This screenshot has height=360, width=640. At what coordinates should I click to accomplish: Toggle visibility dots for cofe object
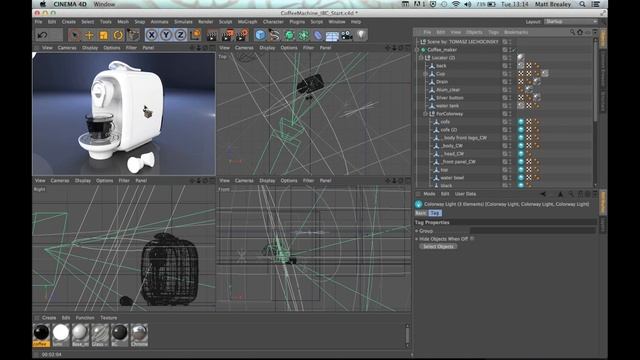coord(510,122)
